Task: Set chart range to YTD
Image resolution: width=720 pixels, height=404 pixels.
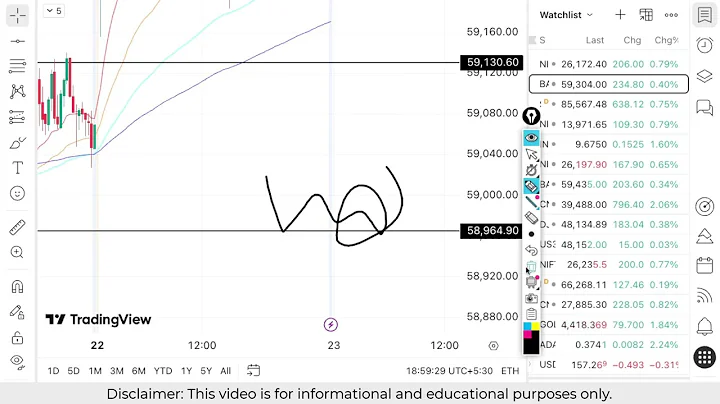Action: (x=163, y=371)
